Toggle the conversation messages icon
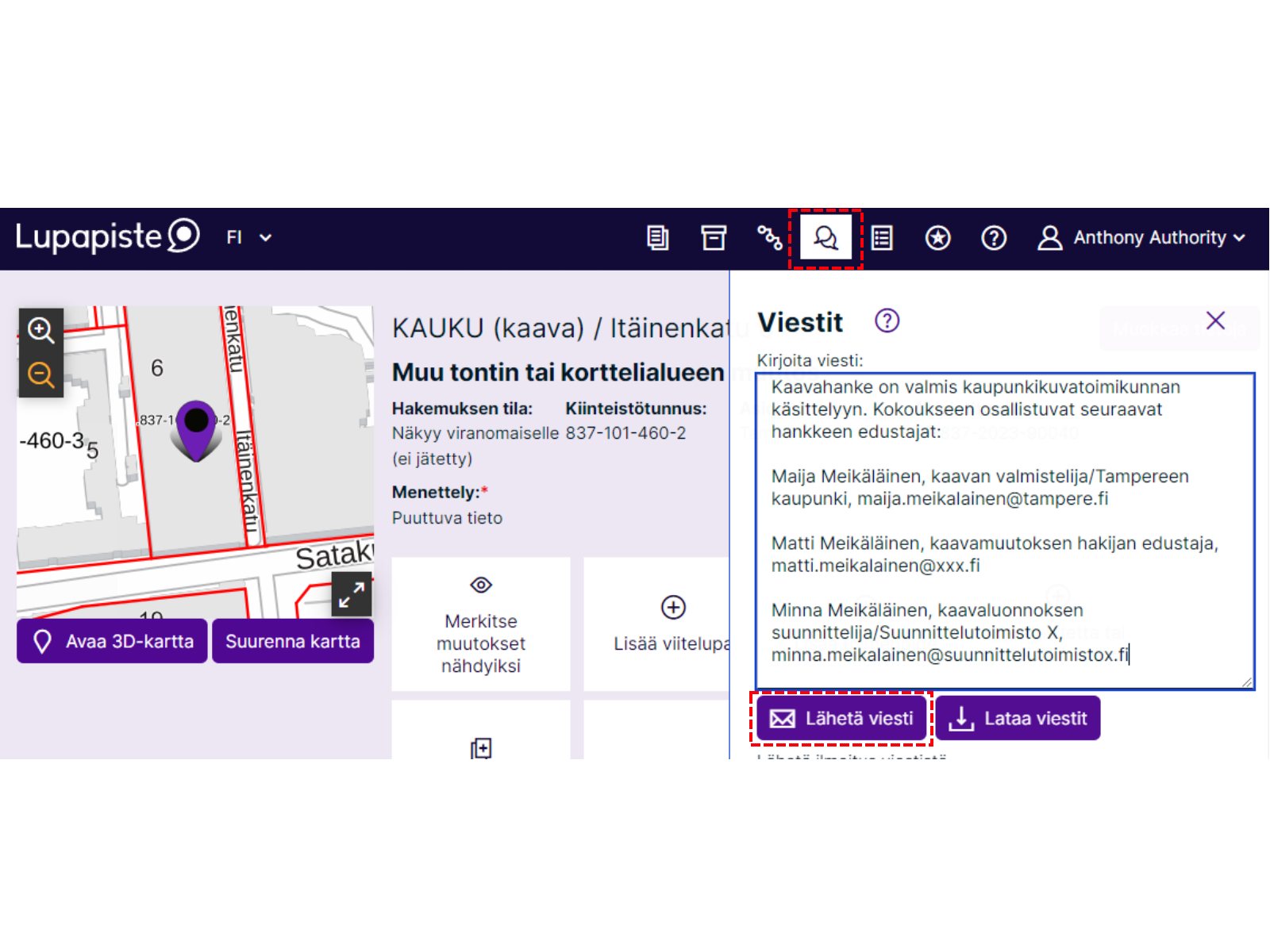The height and width of the screenshot is (952, 1270). 825,237
